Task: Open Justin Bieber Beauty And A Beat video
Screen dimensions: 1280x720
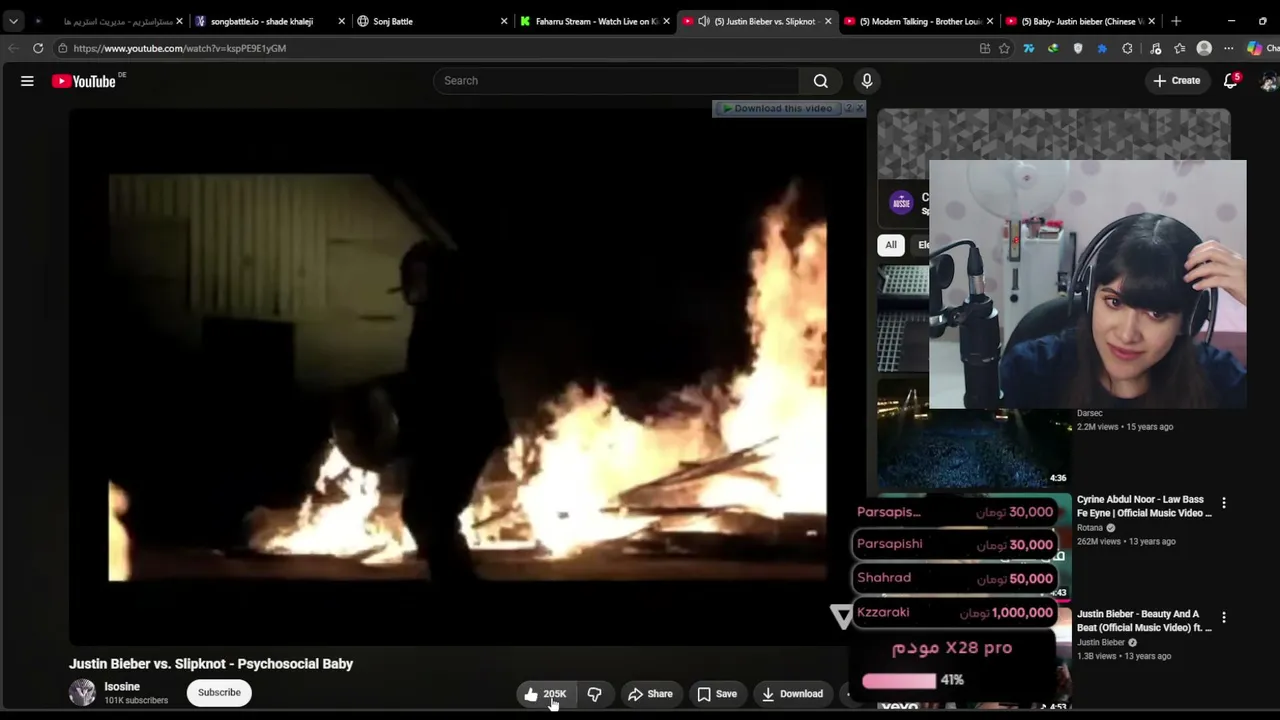Action: pyautogui.click(x=1144, y=621)
